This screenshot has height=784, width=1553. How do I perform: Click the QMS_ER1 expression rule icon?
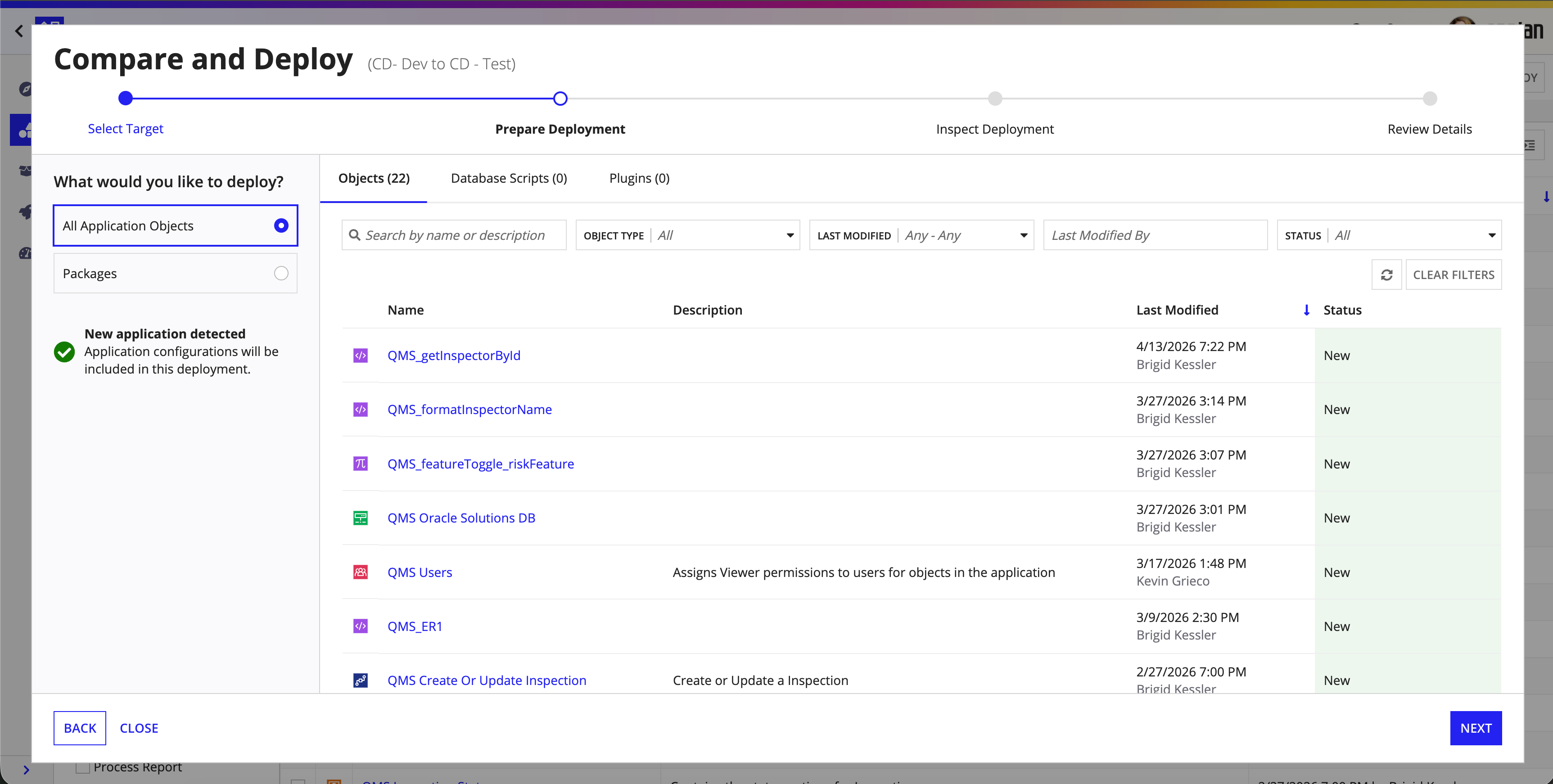point(360,626)
